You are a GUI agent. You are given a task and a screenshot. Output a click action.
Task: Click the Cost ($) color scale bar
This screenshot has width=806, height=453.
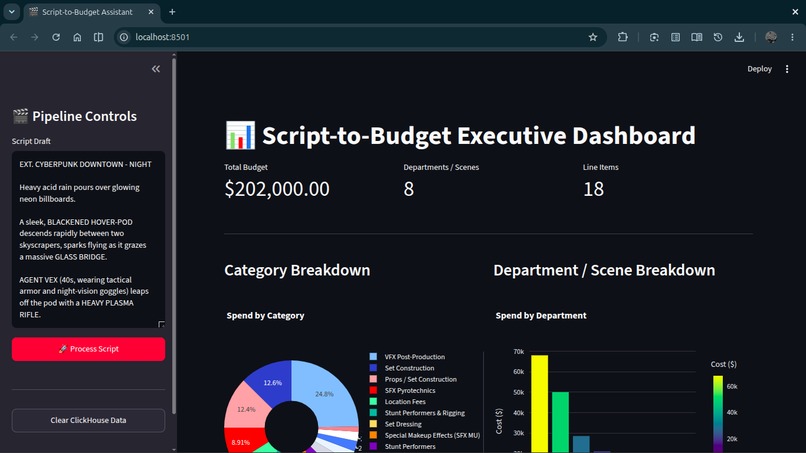[718, 414]
